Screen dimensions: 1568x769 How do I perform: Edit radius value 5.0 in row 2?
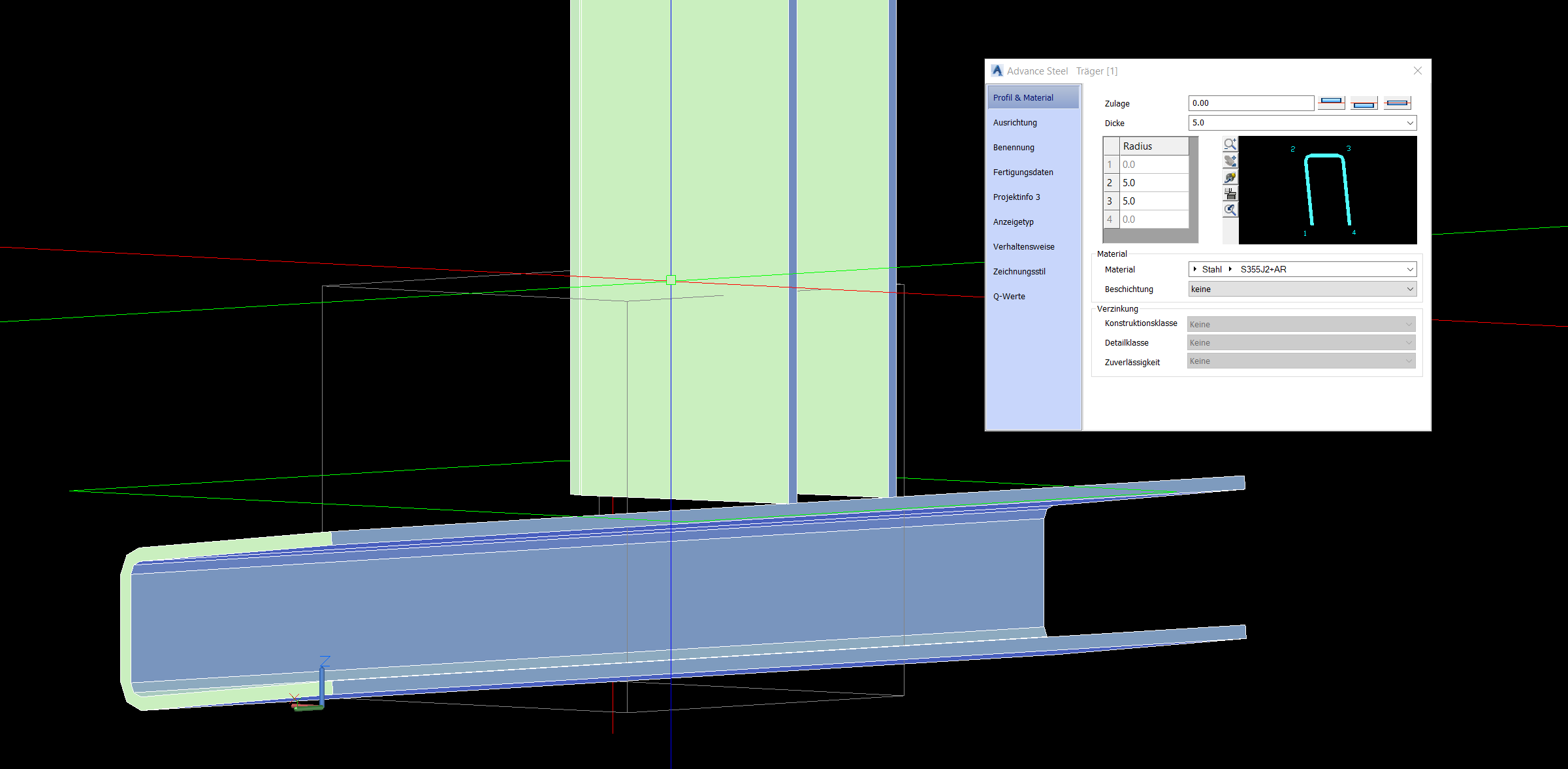1155,182
